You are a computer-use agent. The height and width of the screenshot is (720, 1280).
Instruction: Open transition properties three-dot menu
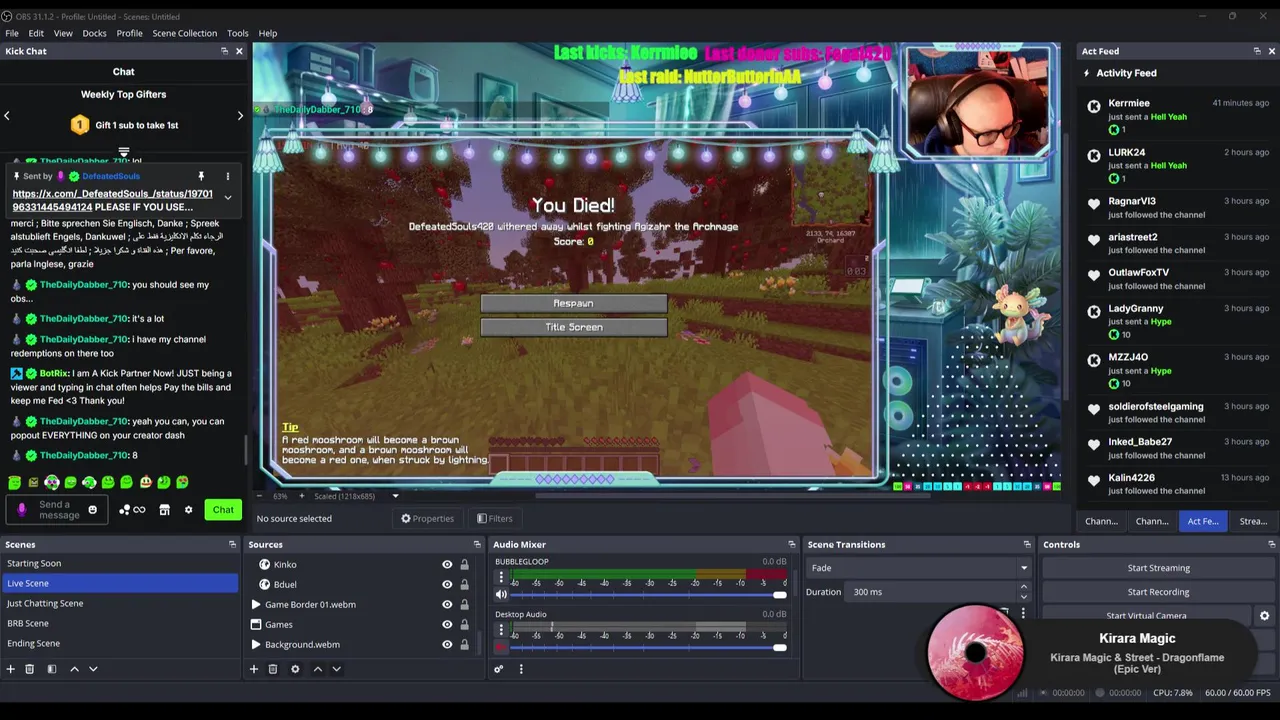tap(1023, 614)
